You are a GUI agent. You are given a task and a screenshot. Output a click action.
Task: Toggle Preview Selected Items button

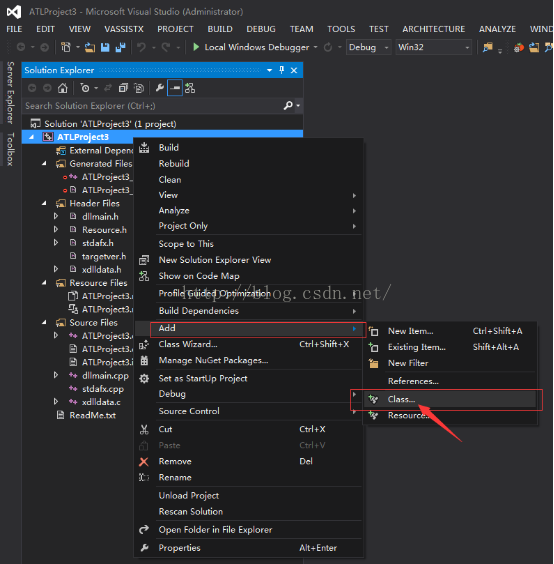(x=175, y=88)
